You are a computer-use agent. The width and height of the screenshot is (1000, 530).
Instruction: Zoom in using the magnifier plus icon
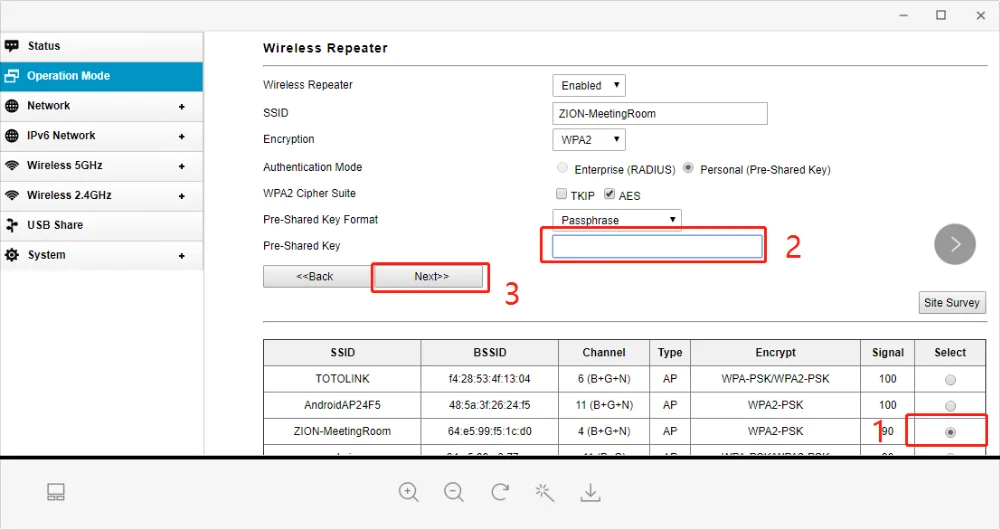coord(408,492)
